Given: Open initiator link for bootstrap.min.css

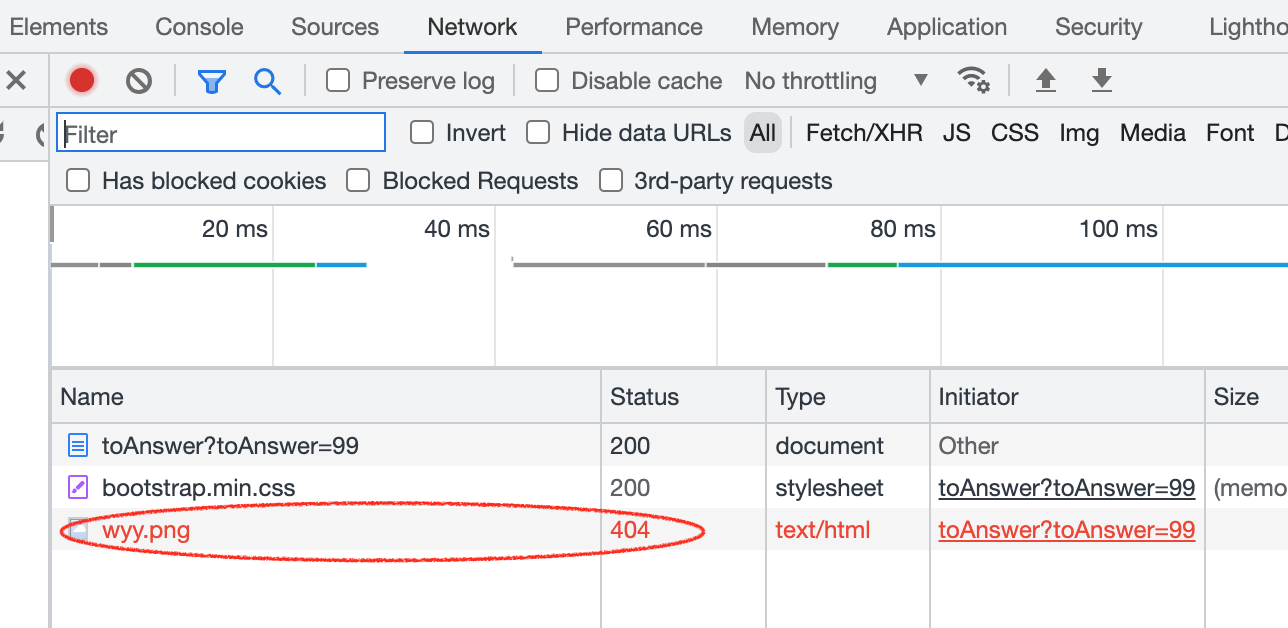Looking at the screenshot, I should click(x=1066, y=488).
